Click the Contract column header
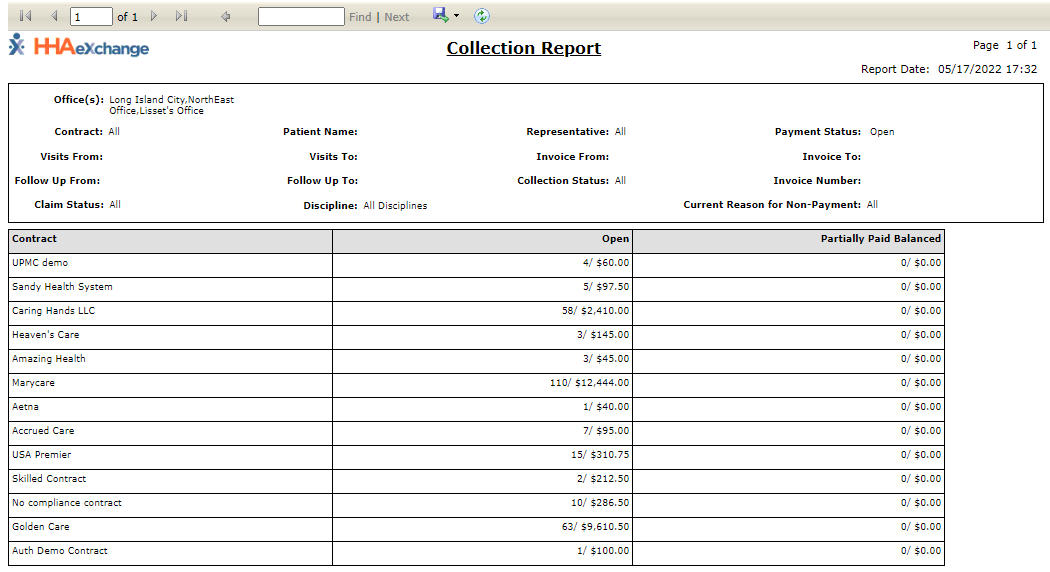 34,239
